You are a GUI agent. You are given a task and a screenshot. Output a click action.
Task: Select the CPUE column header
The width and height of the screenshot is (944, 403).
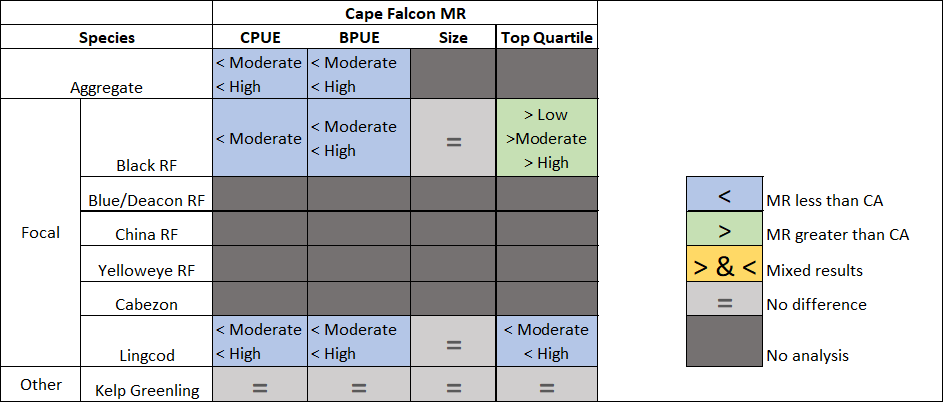[x=259, y=38]
